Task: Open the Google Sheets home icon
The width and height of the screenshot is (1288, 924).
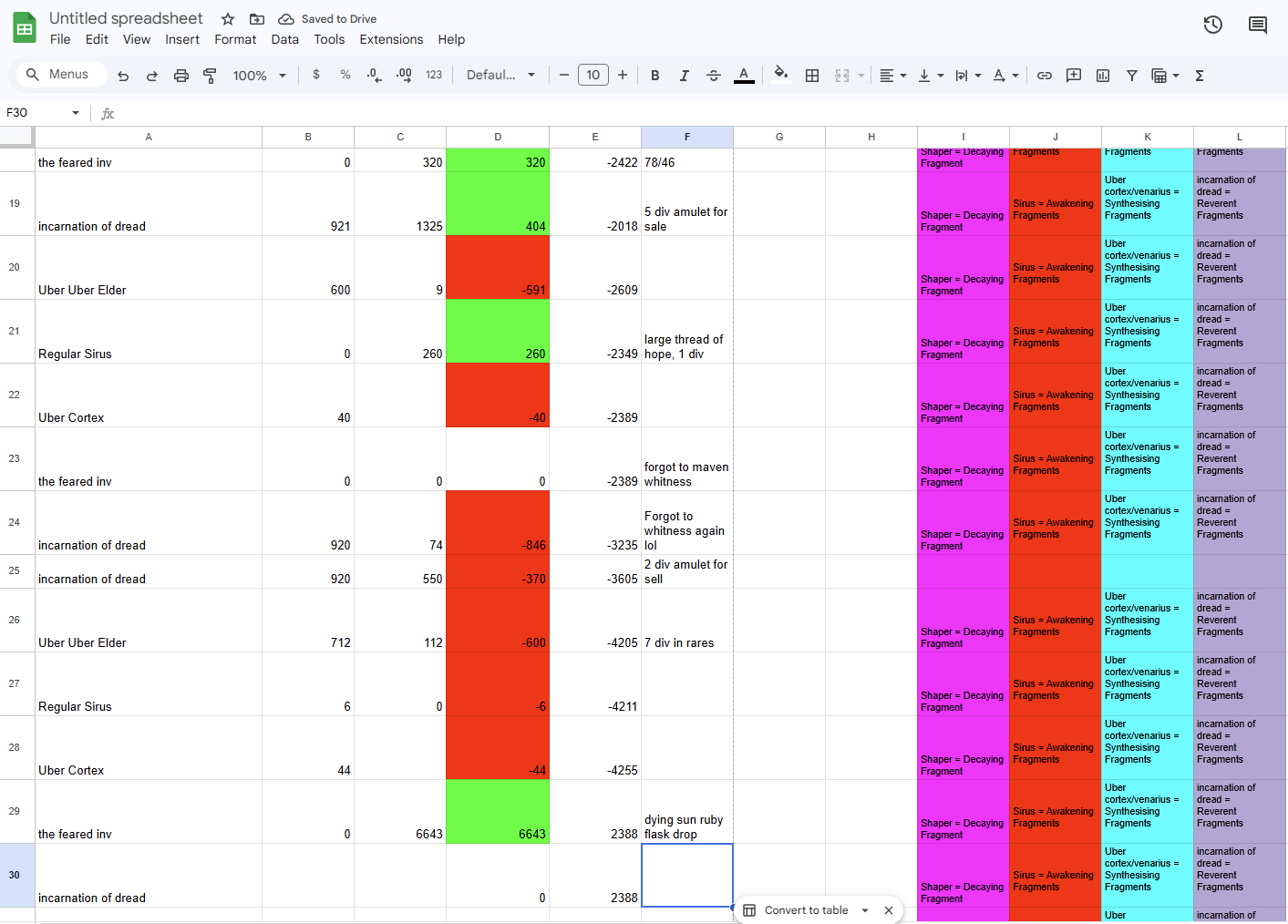Action: point(25,28)
